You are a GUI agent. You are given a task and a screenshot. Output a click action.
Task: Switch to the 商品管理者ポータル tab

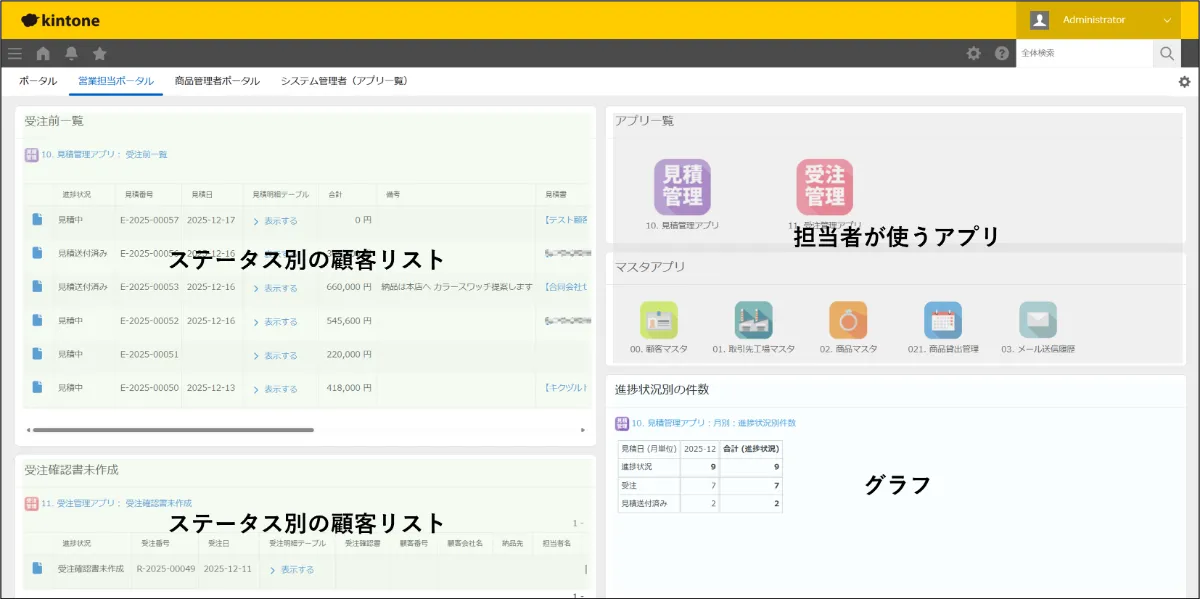(x=217, y=81)
